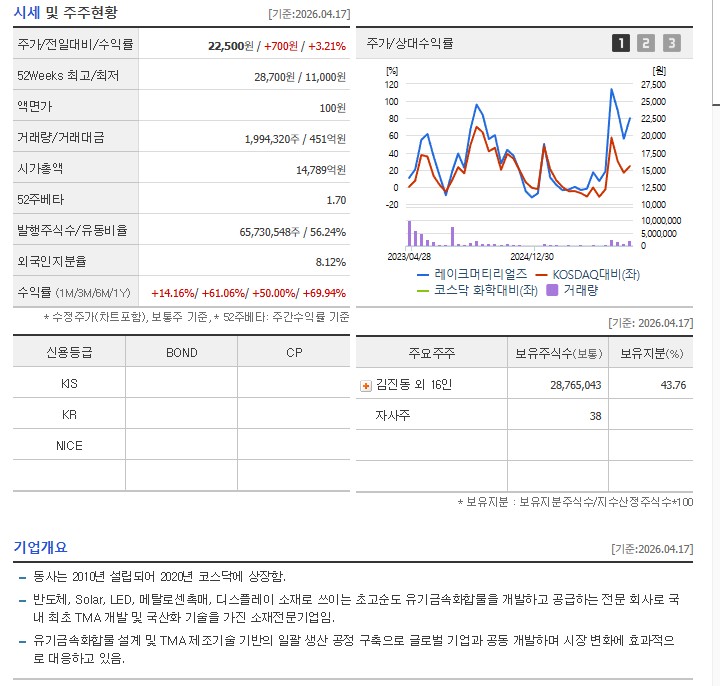Click the 코스닥 화학대비(좌) green legend entry
This screenshot has height=686, width=720.
[x=477, y=290]
